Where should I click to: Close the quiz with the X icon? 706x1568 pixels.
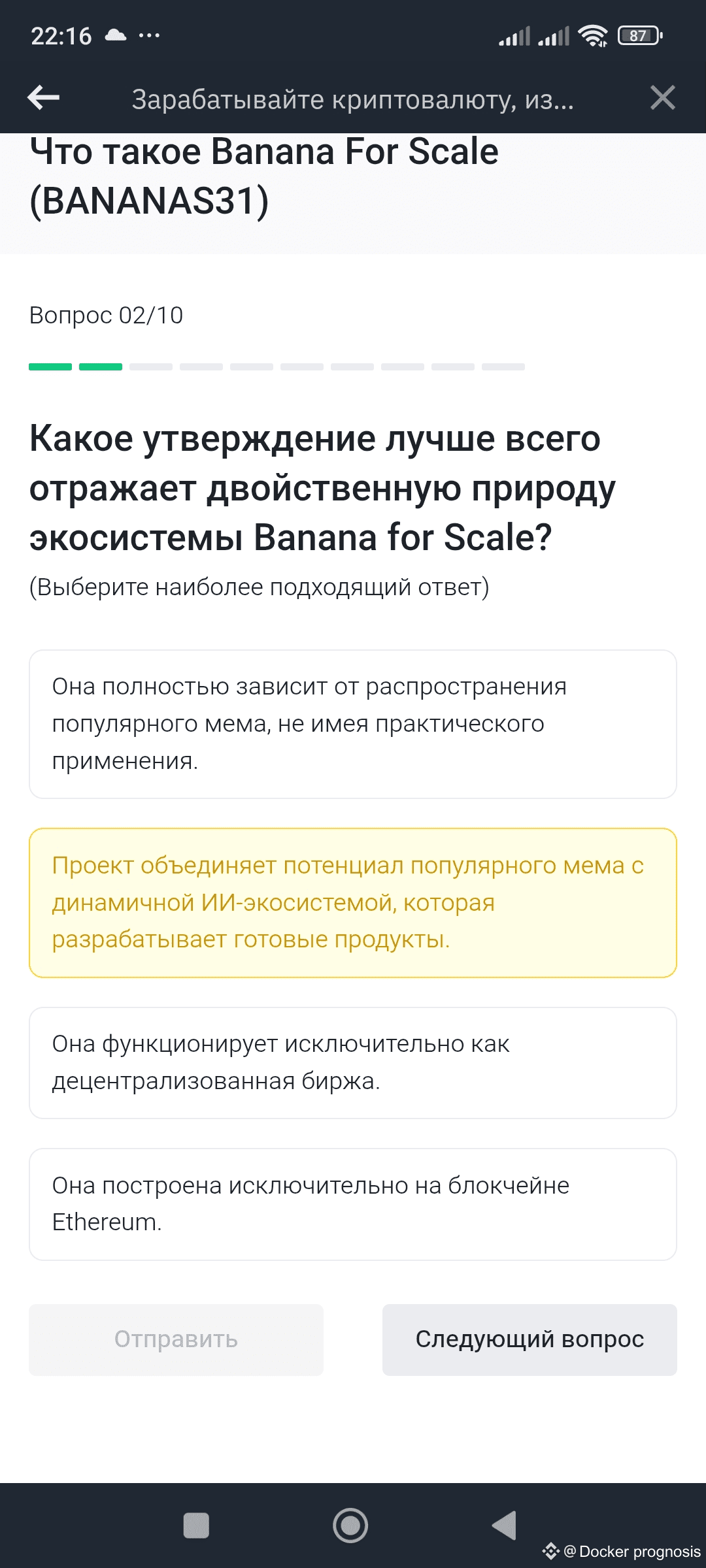tap(662, 98)
